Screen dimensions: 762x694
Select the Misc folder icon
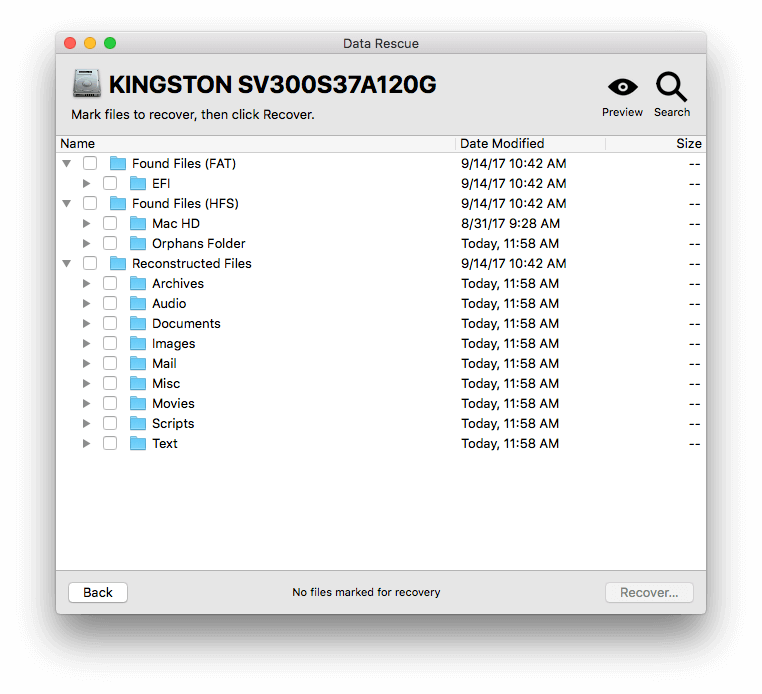[x=138, y=383]
